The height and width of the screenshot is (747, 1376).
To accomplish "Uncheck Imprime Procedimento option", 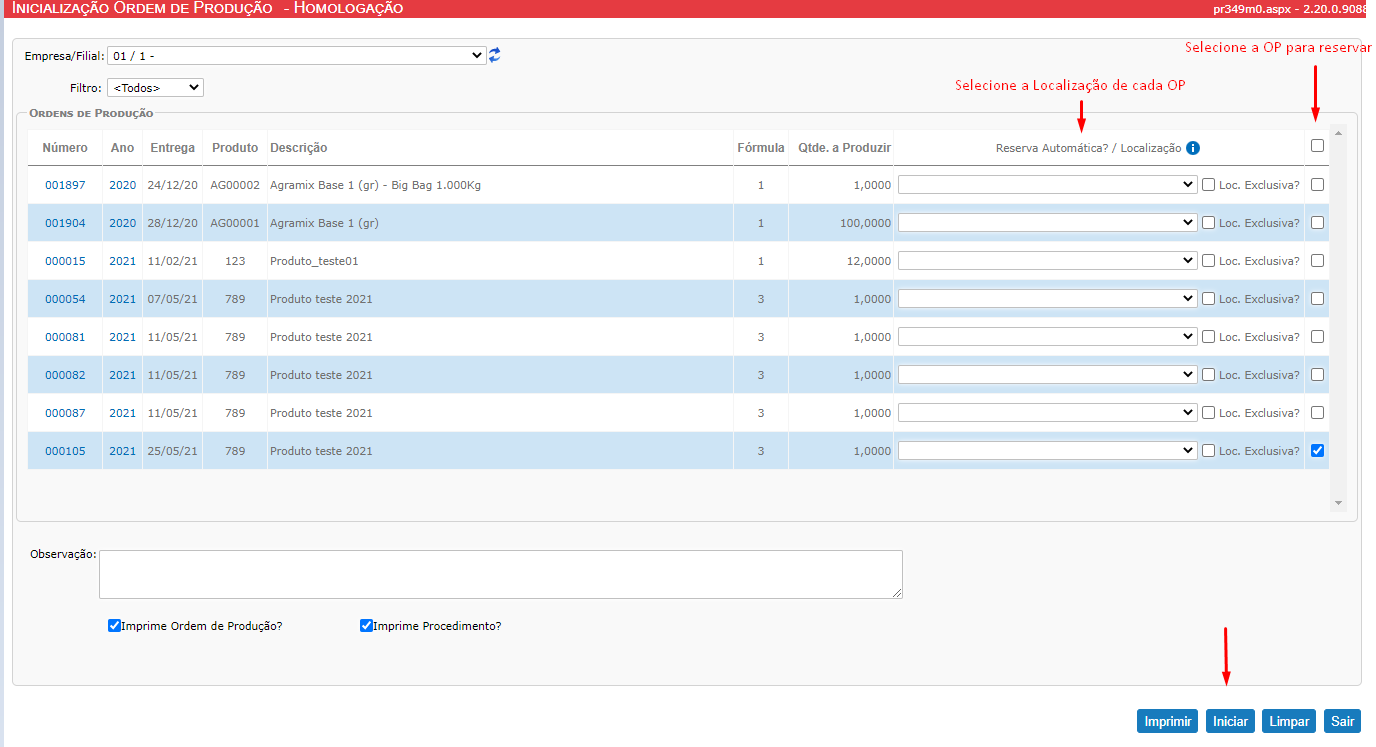I will (366, 626).
